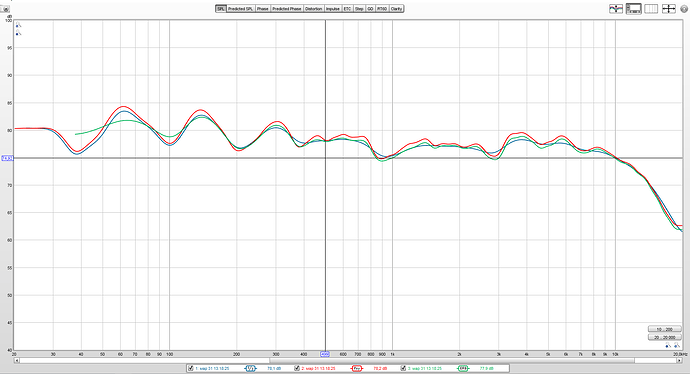Click the green measurement 3 legend name
690x374 pixels.
425,368
